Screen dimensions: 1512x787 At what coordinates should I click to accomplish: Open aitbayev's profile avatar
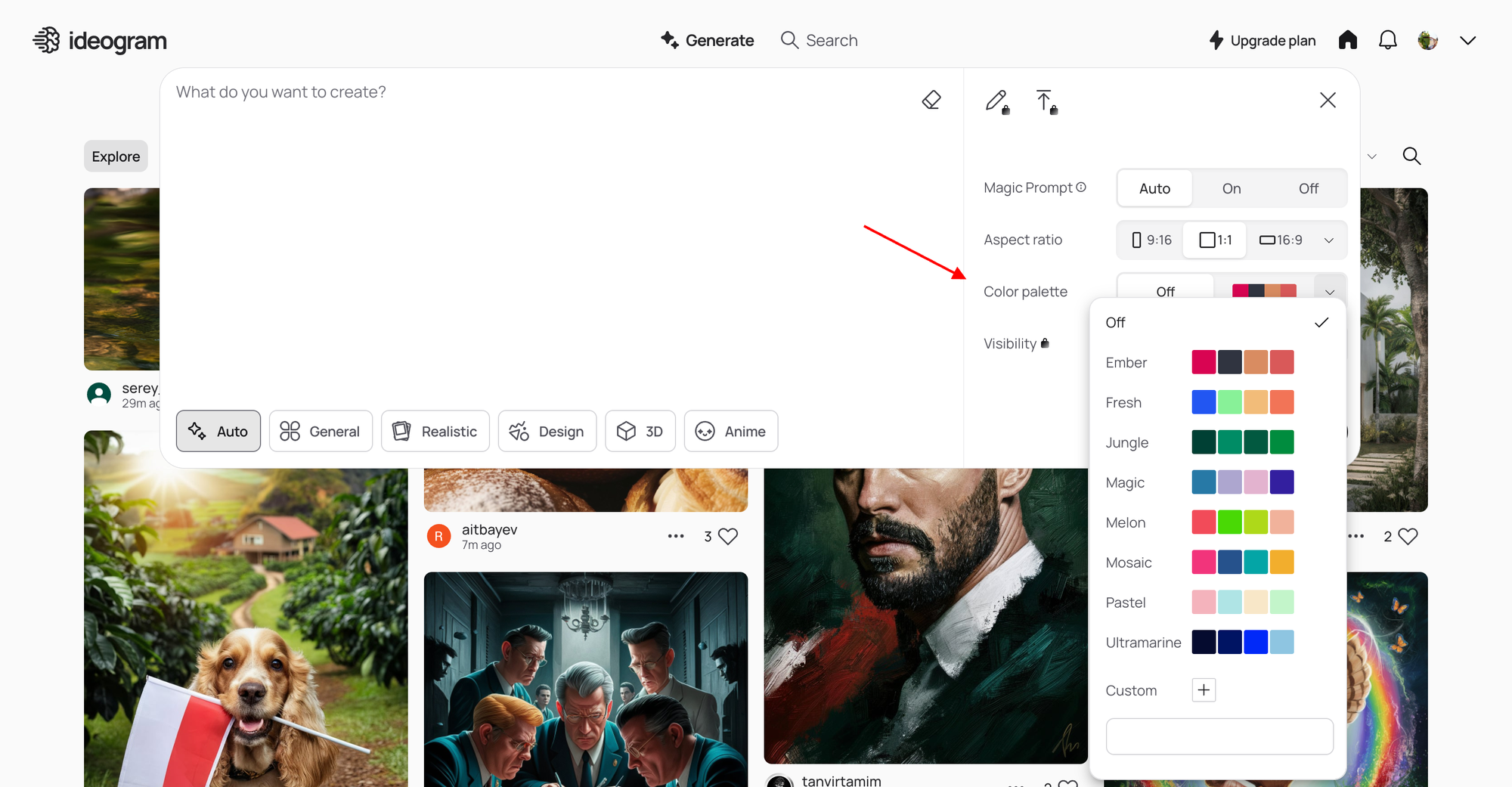pos(438,536)
